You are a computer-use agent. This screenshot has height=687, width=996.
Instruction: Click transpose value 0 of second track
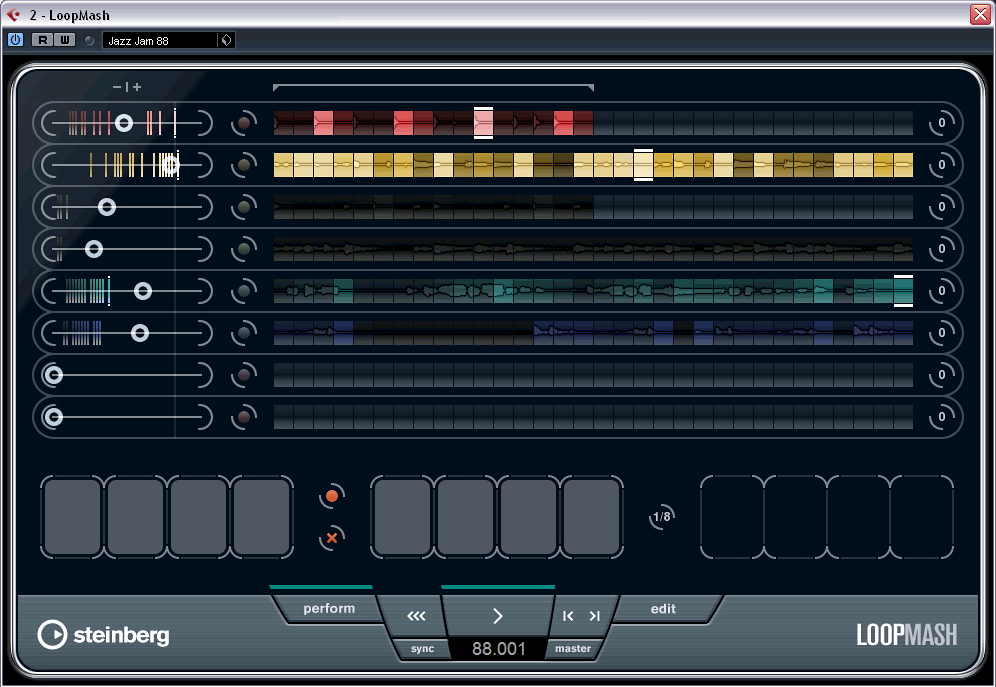coord(941,164)
